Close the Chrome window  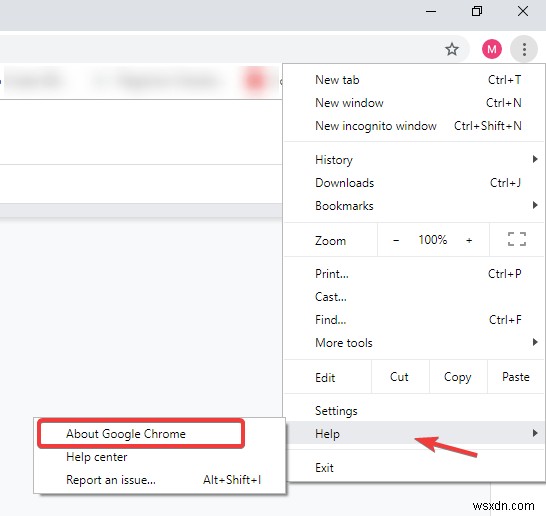click(x=523, y=11)
